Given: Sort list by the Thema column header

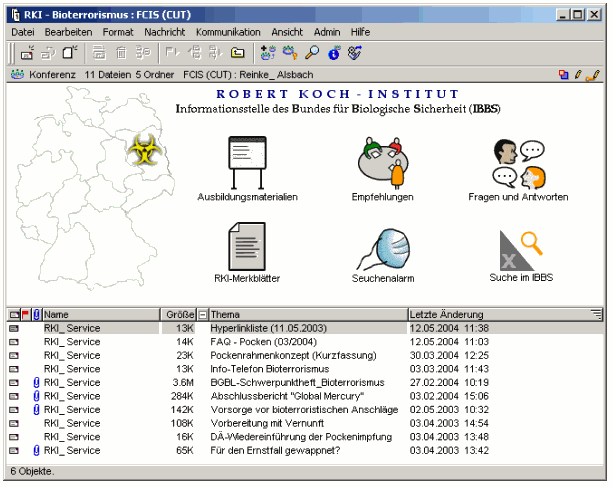Looking at the screenshot, I should pos(309,315).
